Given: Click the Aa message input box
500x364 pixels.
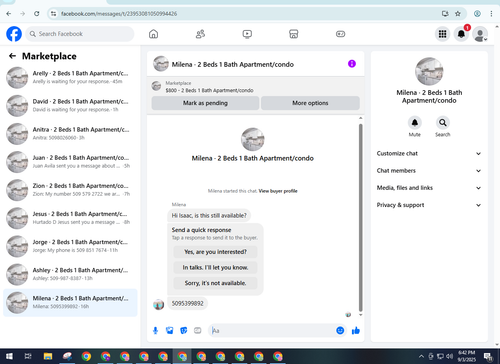Looking at the screenshot, I should 273,331.
